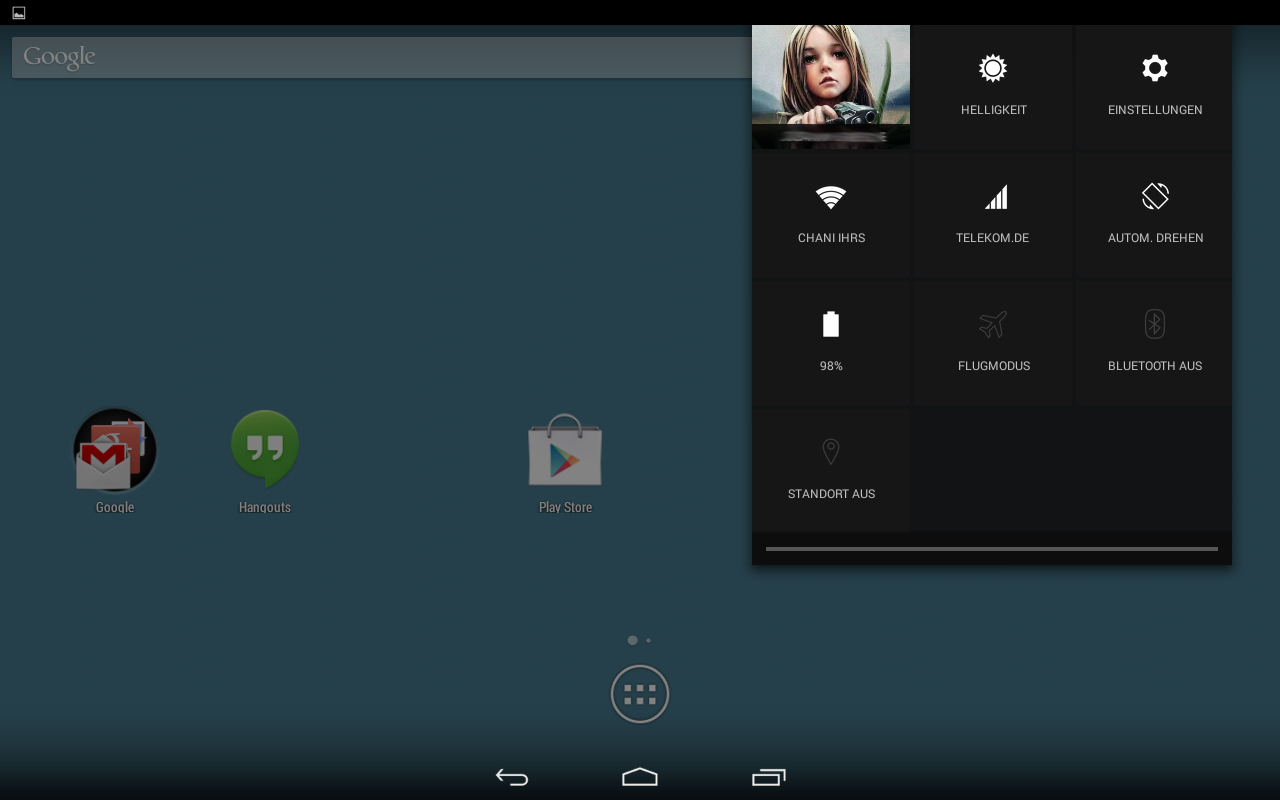Turn on Bluetooth from Bluetooth Aus tile
This screenshot has height=800, width=1280.
pyautogui.click(x=1154, y=343)
